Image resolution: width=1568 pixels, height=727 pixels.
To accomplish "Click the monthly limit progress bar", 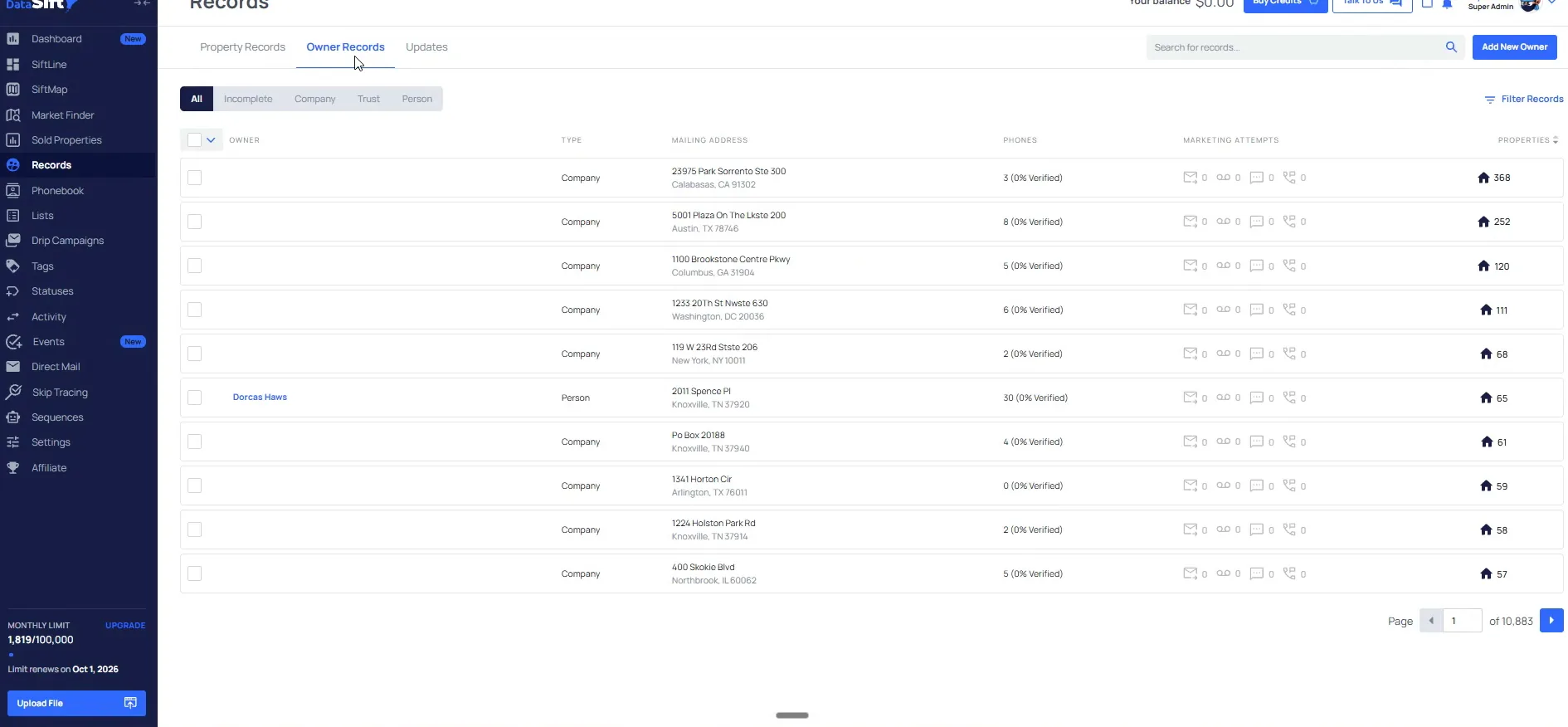I will click(76, 655).
